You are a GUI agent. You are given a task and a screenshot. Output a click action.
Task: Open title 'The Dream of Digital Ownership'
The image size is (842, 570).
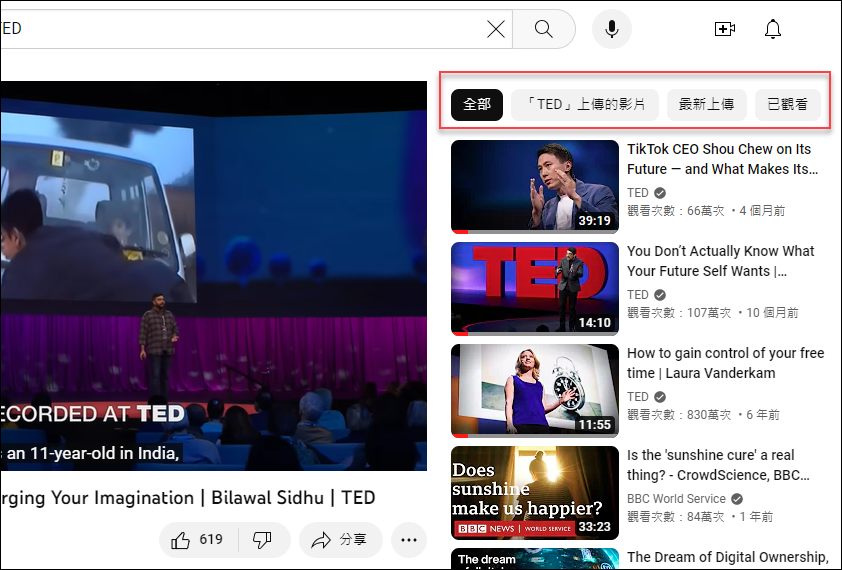point(728,557)
